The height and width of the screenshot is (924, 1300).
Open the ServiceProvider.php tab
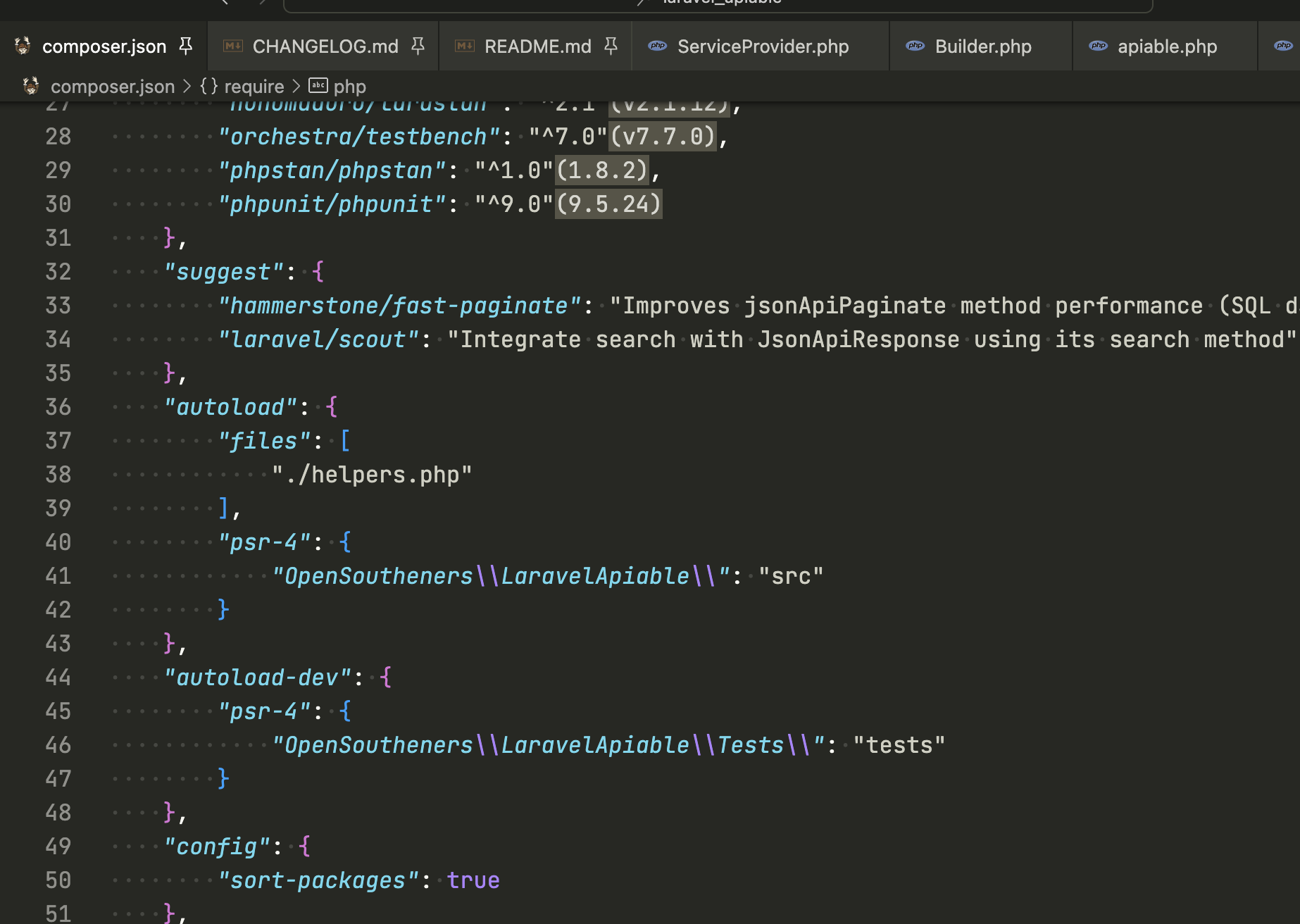(763, 46)
